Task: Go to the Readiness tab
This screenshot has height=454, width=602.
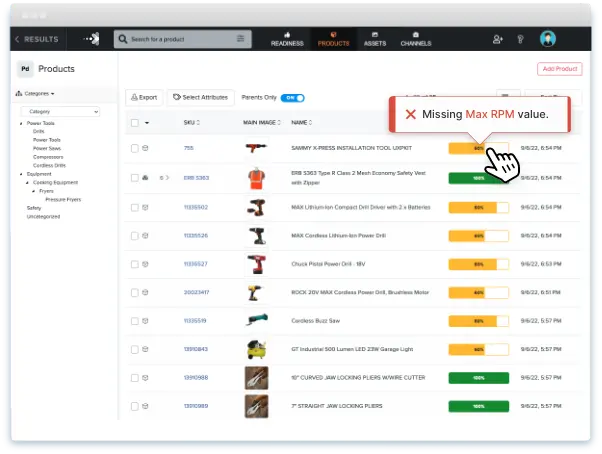Action: pyautogui.click(x=287, y=39)
